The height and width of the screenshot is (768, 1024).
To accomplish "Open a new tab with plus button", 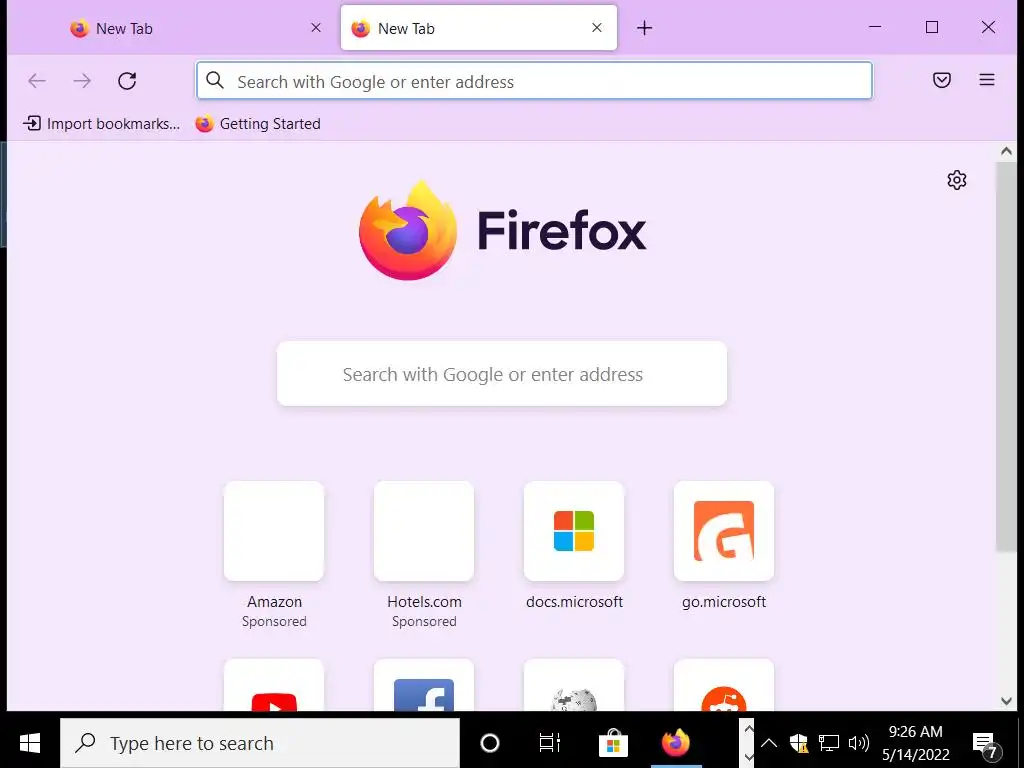I will [x=645, y=27].
